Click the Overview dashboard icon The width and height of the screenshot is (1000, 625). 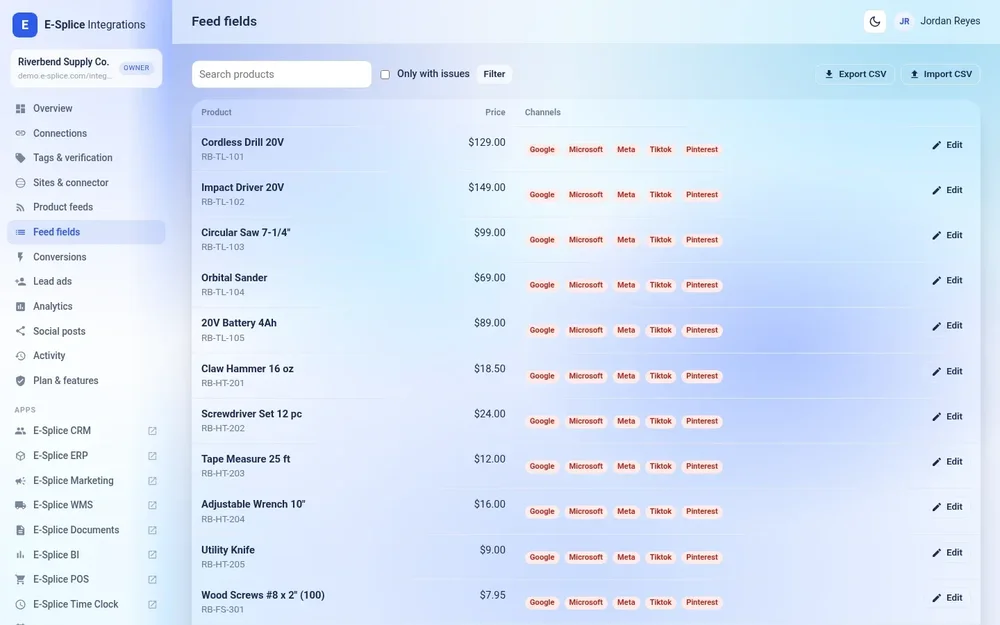tap(20, 108)
